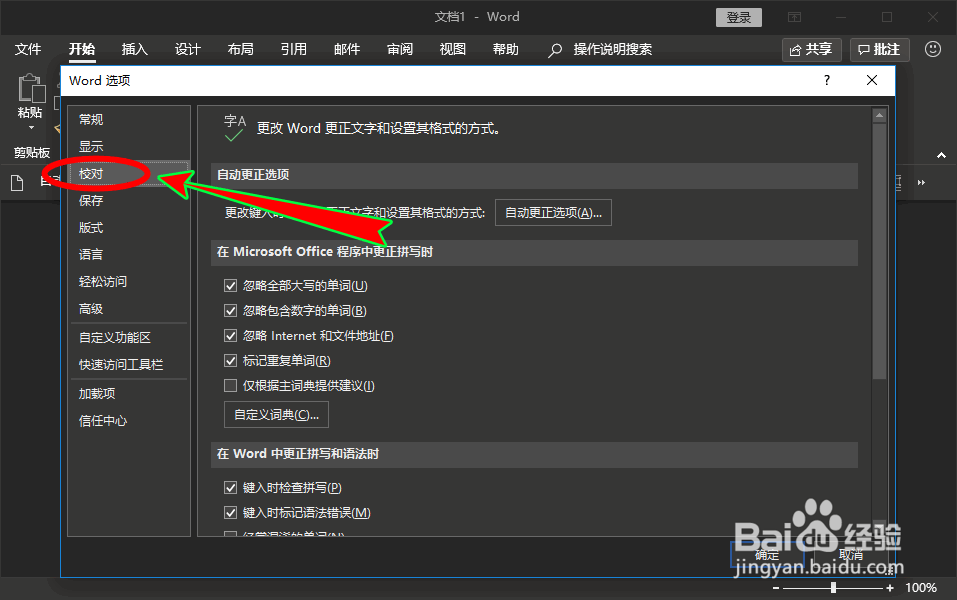Click the zoom in plus button
The image size is (957, 600).
[890, 588]
